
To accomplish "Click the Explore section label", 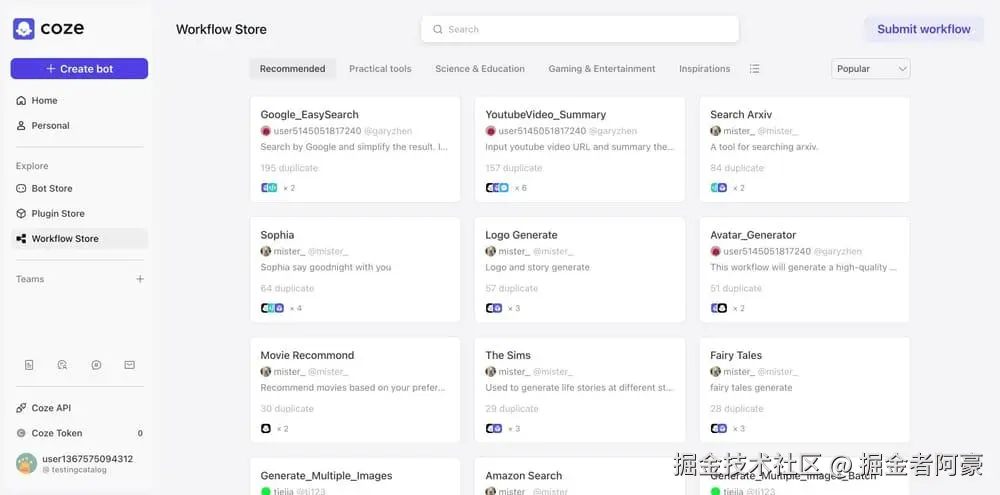I will coord(32,166).
